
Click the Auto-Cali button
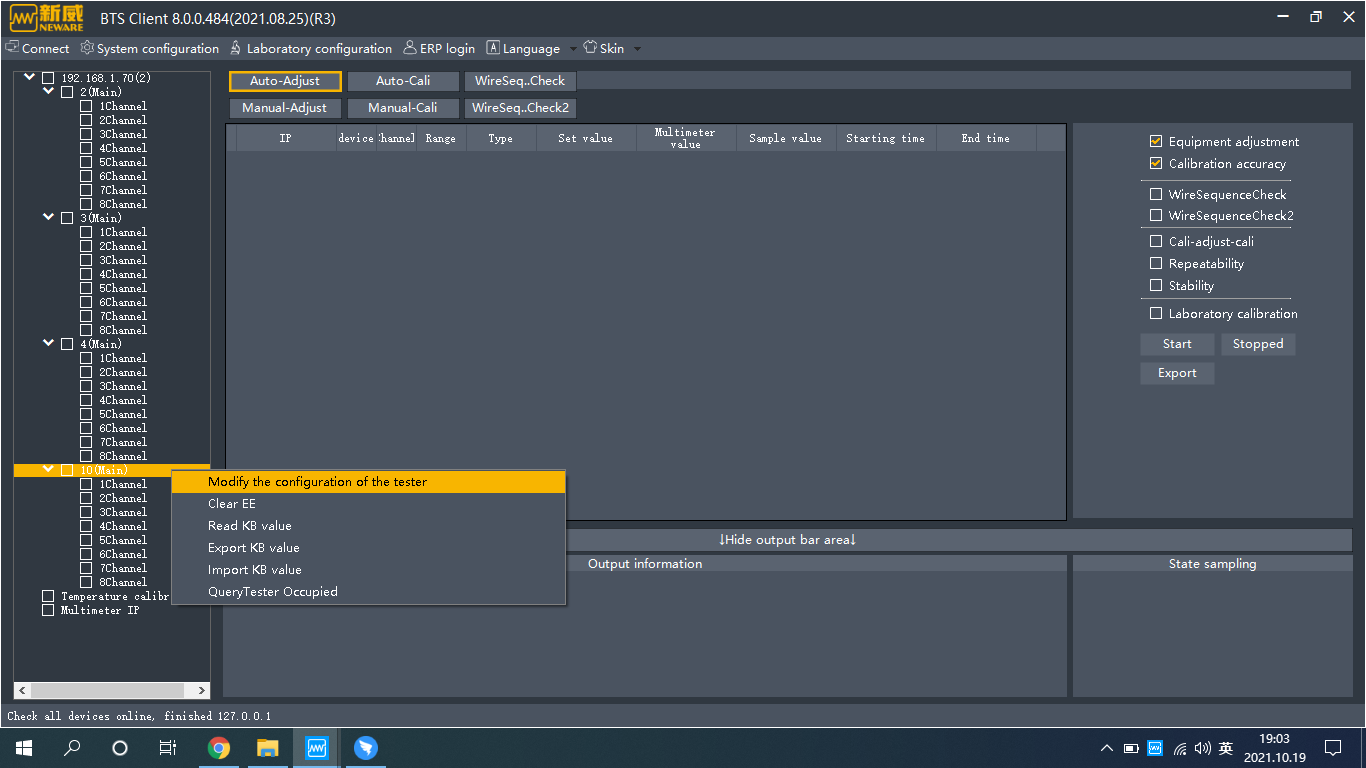[x=403, y=81]
